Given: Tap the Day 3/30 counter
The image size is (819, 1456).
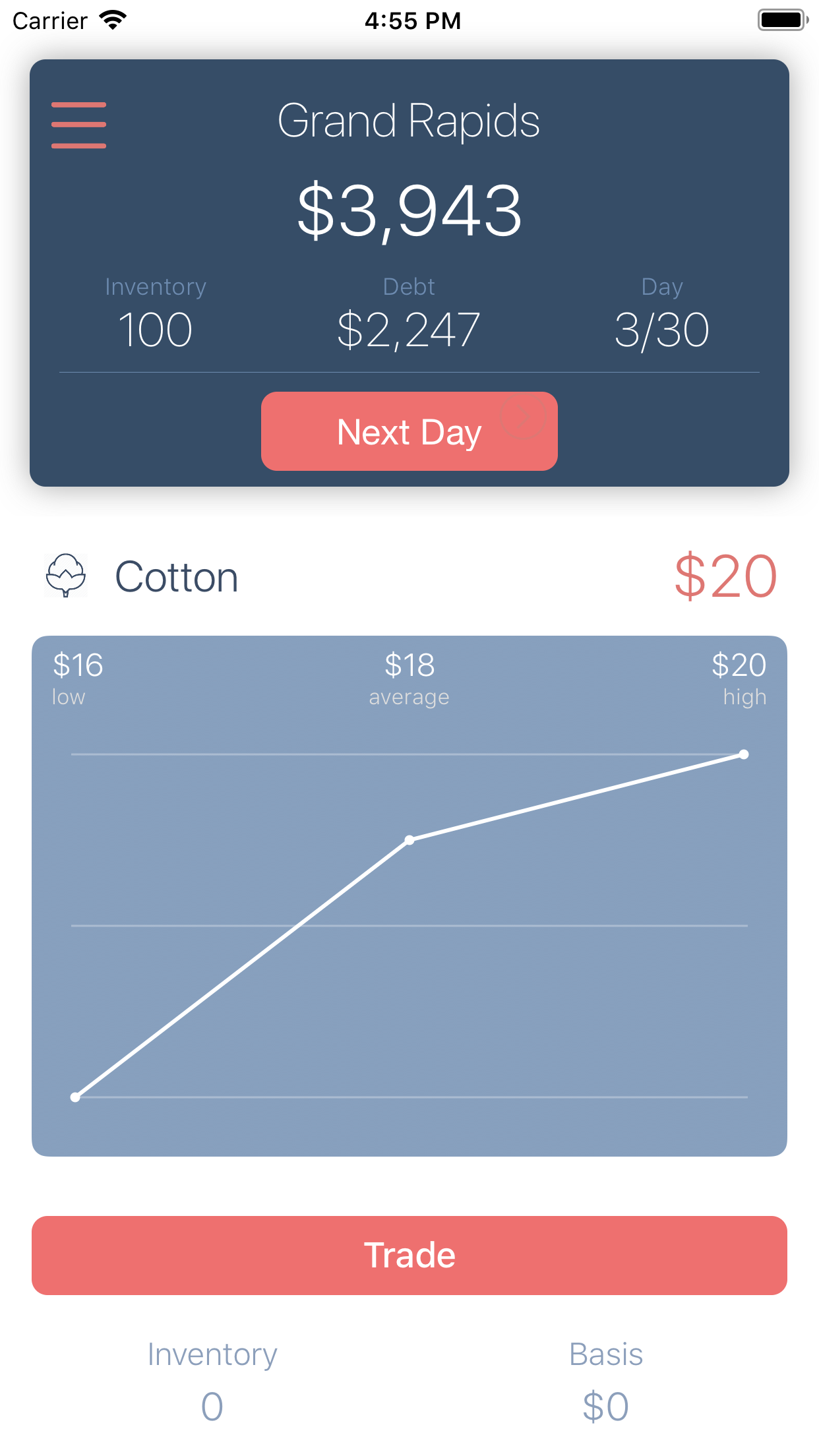Looking at the screenshot, I should pos(661,330).
